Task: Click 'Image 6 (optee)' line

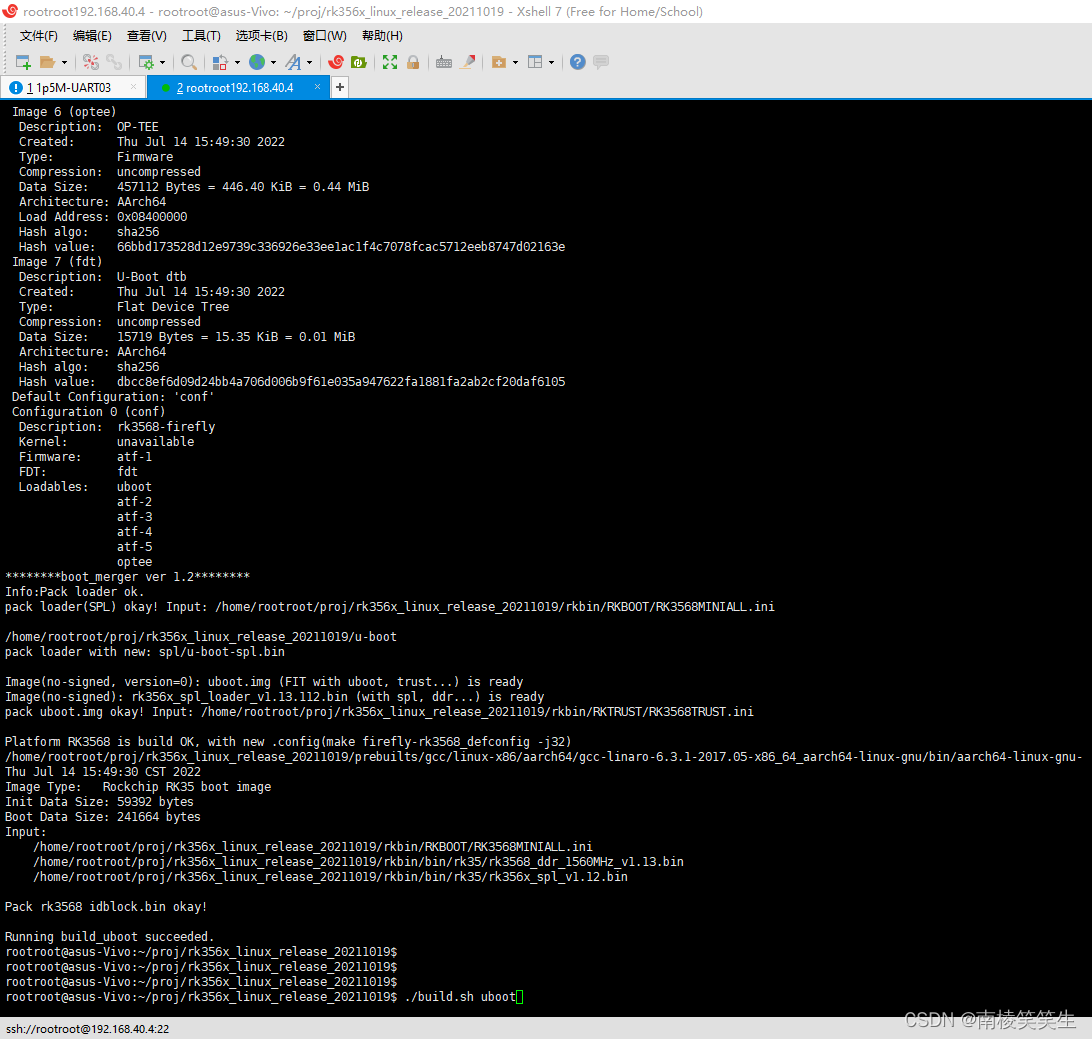Action: click(64, 111)
